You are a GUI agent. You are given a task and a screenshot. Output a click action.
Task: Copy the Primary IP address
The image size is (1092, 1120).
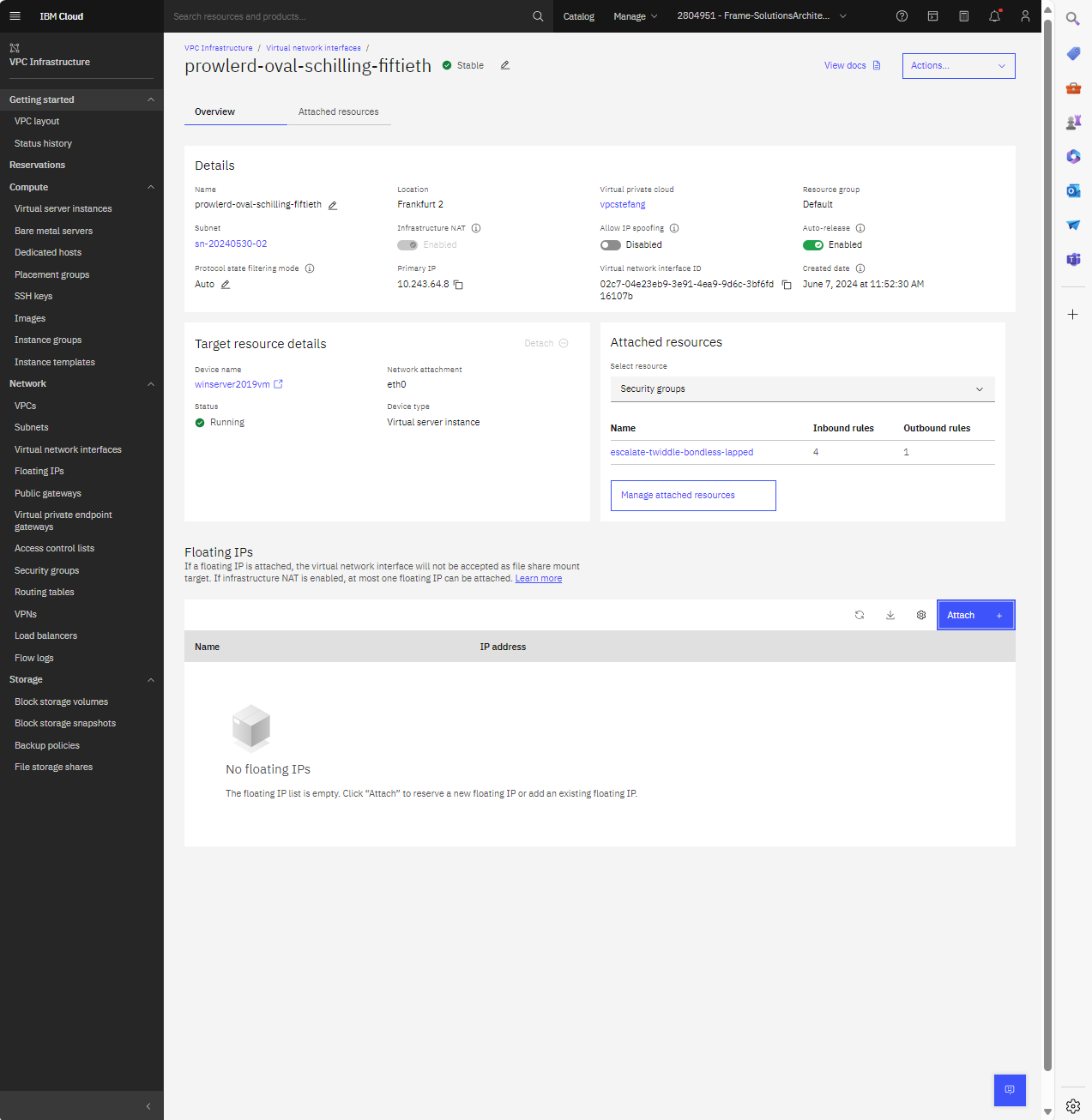(x=459, y=285)
